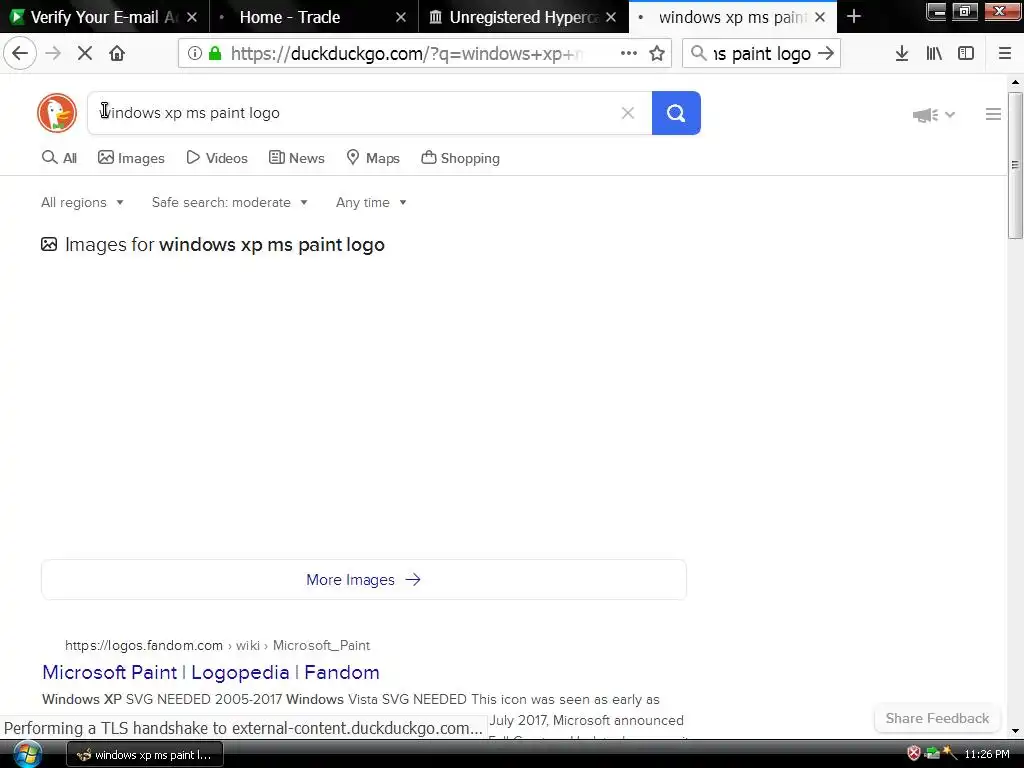Click the browser address bar URL
The image size is (1024, 768).
[406, 54]
